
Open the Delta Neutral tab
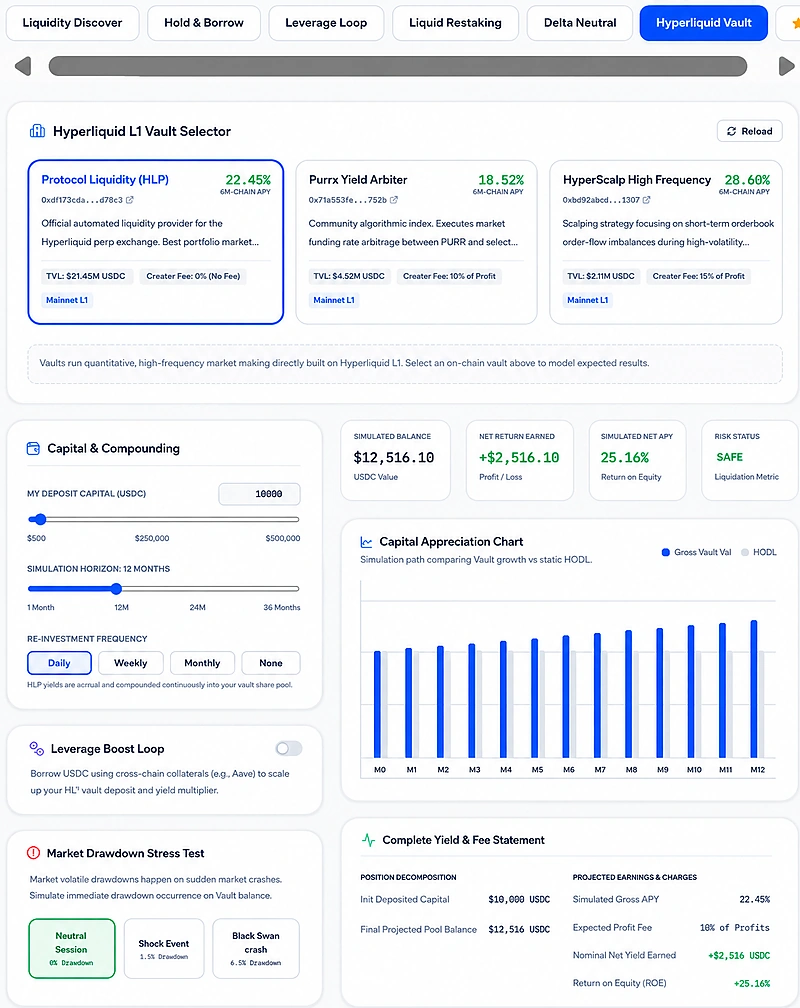579,23
